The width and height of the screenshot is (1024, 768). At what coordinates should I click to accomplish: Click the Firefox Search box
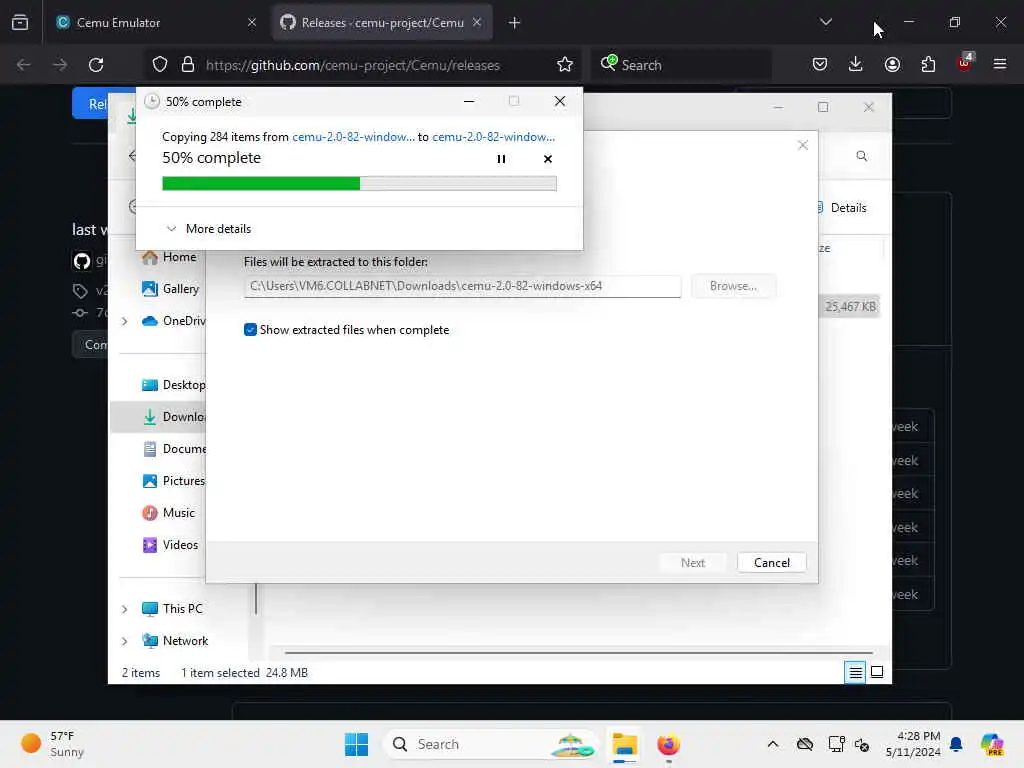click(681, 65)
